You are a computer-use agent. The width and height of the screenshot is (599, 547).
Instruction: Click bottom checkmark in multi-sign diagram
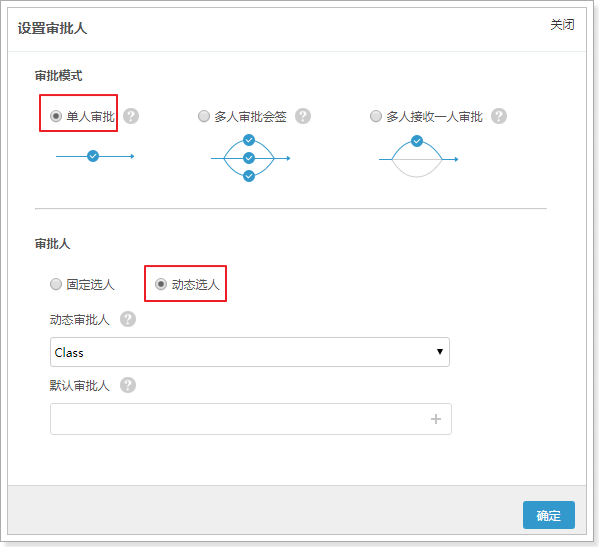(249, 176)
